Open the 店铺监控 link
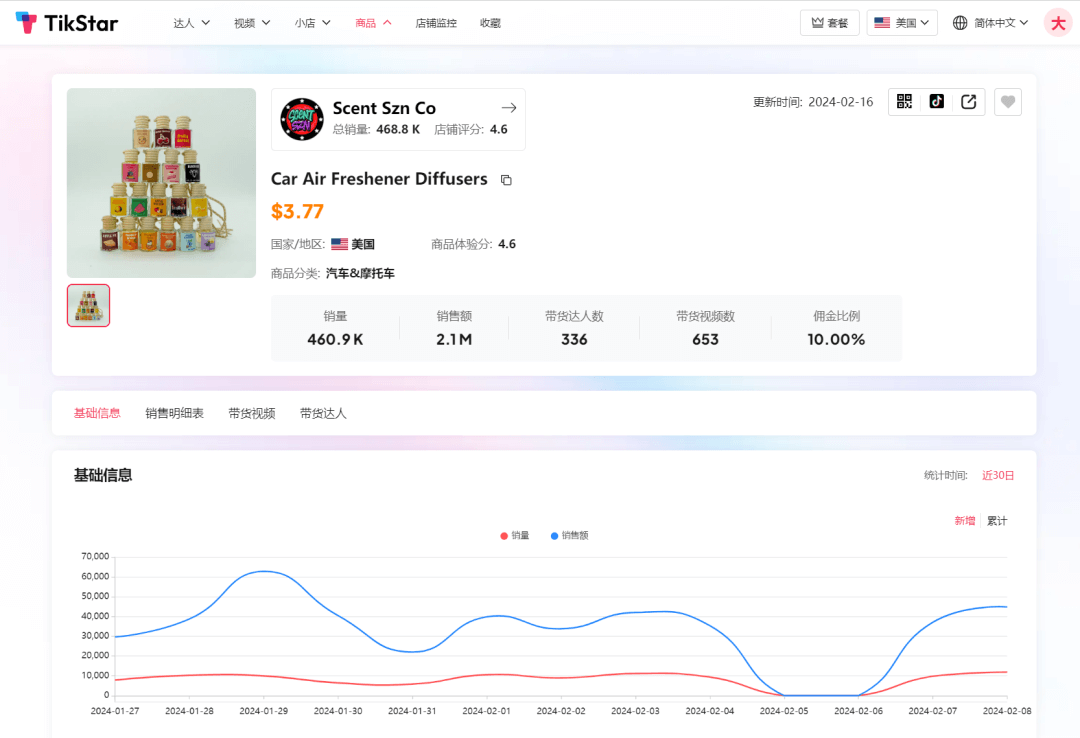1080x738 pixels. tap(436, 22)
